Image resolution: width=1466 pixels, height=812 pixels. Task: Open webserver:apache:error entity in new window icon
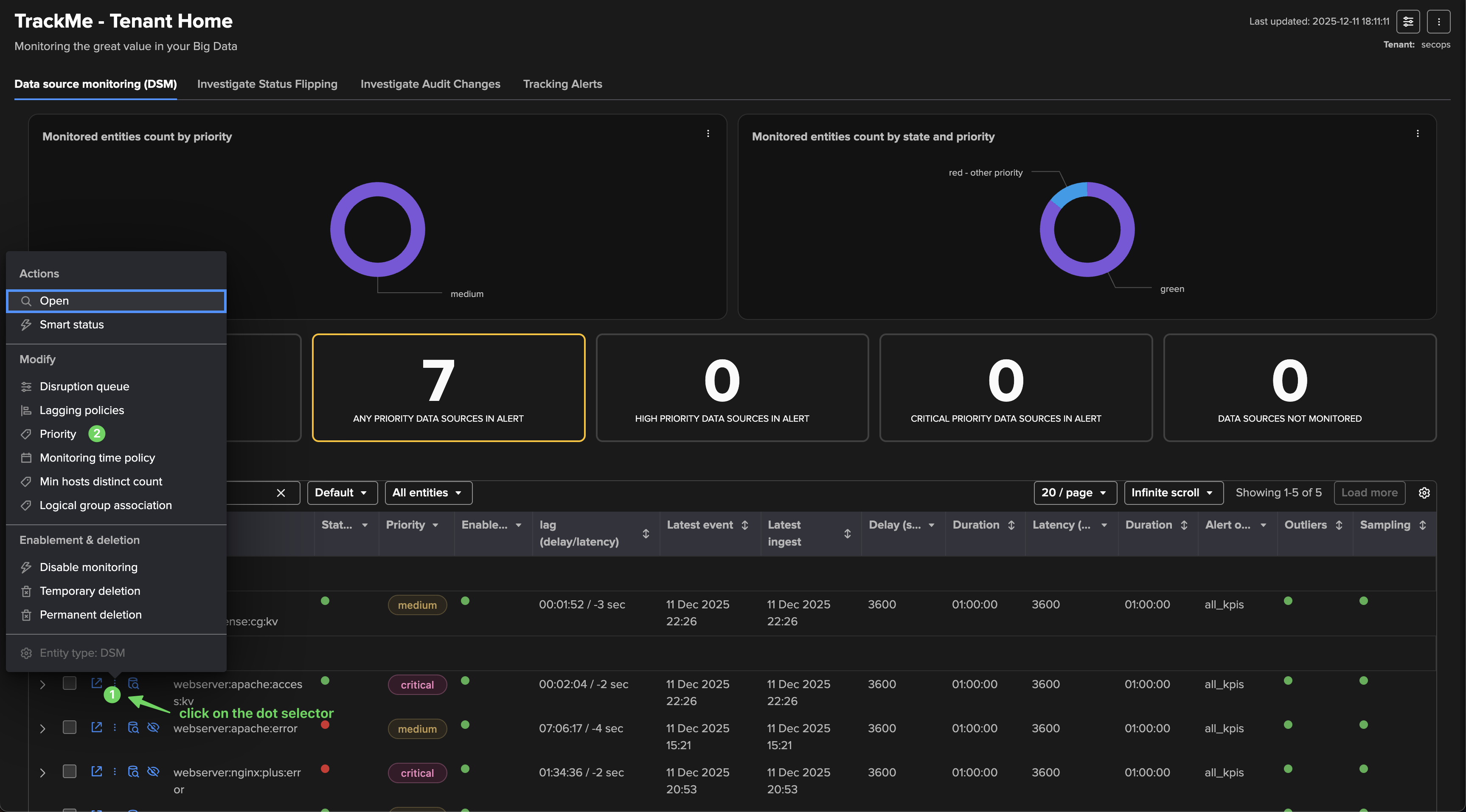pyautogui.click(x=97, y=727)
